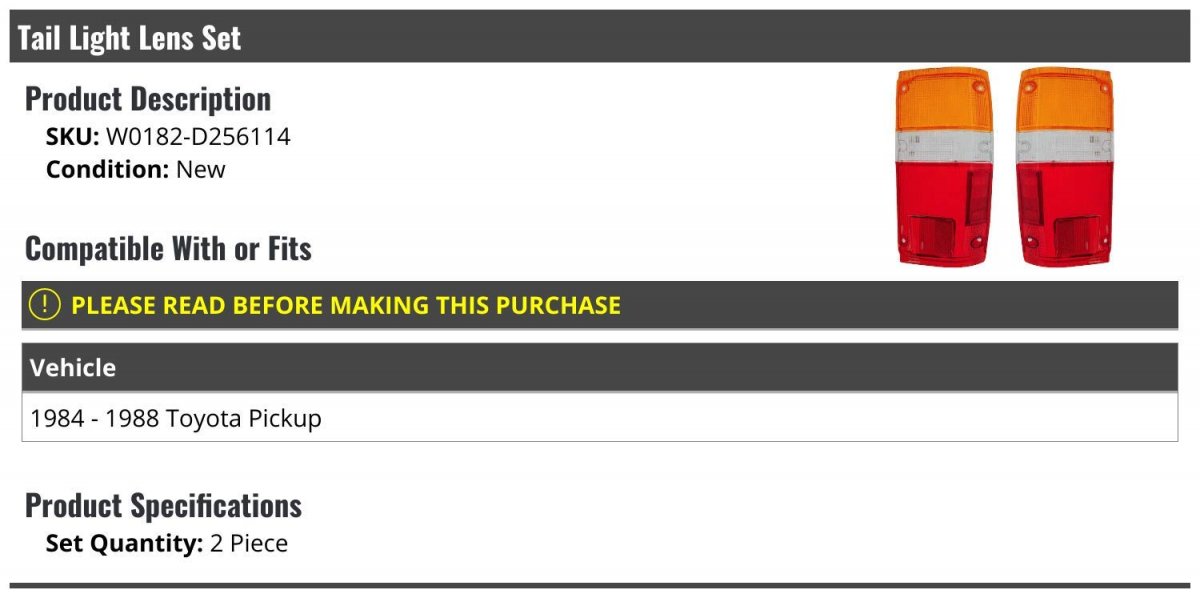Click the amber section of left lens
The height and width of the screenshot is (598, 1200).
coord(943,98)
